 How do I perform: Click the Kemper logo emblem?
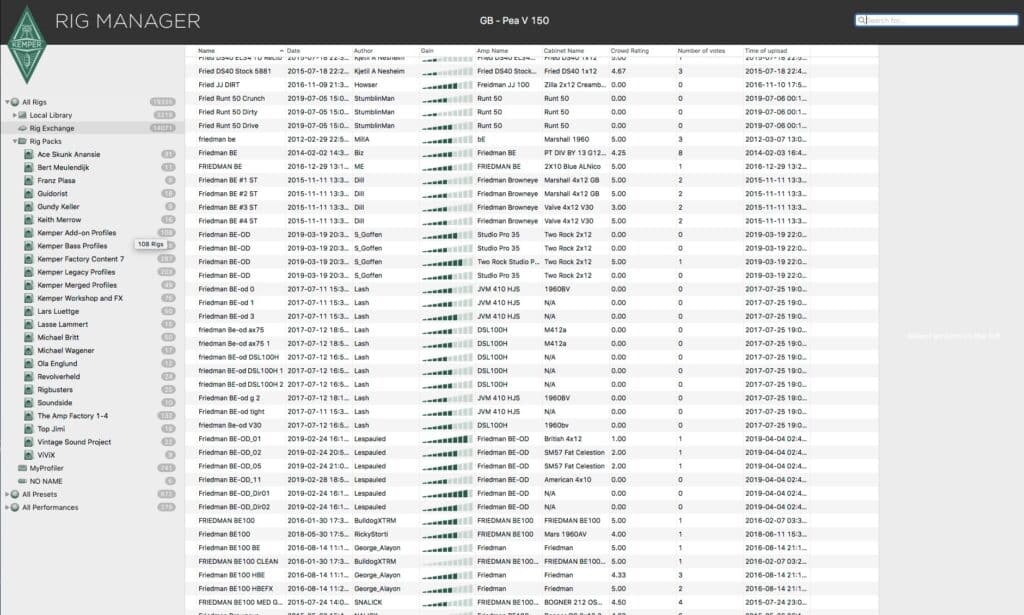click(27, 44)
